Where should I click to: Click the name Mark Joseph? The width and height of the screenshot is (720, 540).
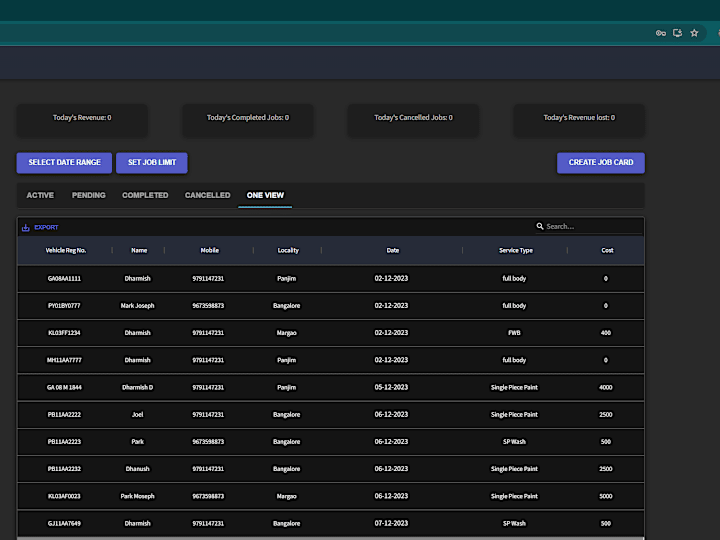click(x=137, y=306)
